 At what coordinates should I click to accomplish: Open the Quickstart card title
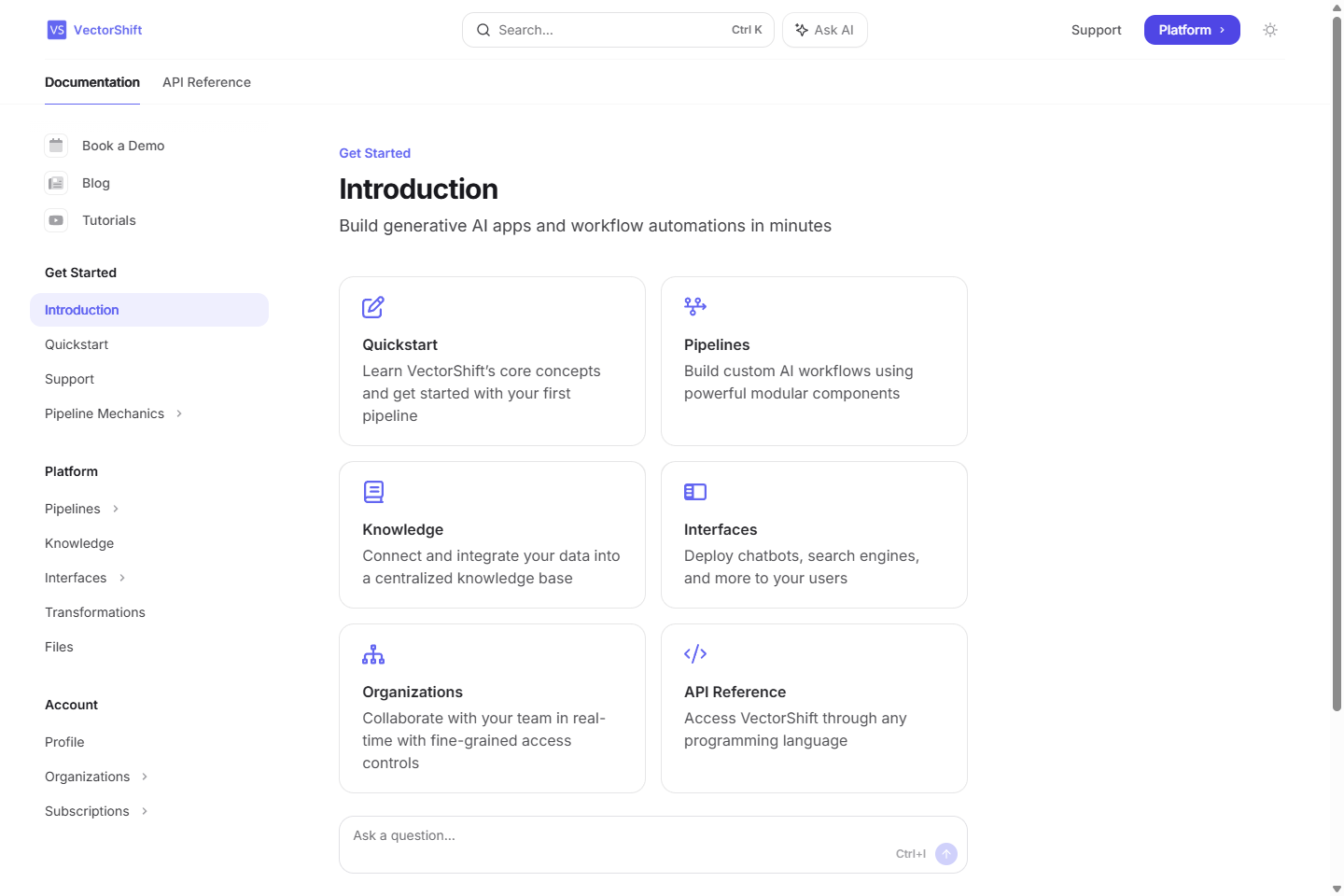[x=399, y=344]
